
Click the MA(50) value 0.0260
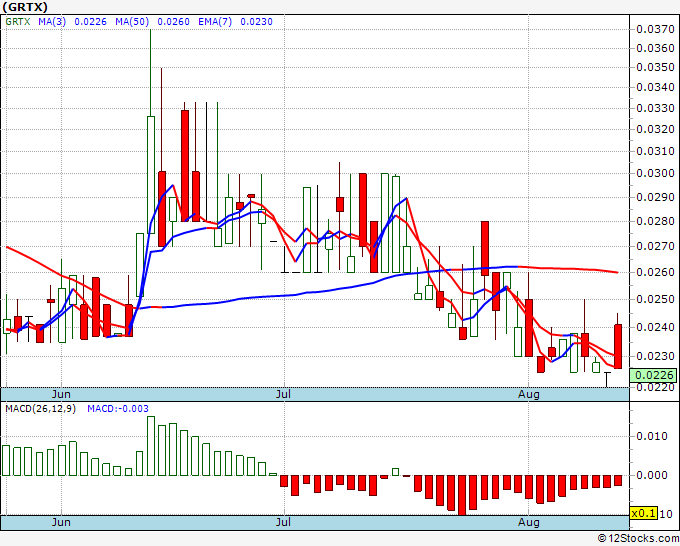tap(173, 22)
